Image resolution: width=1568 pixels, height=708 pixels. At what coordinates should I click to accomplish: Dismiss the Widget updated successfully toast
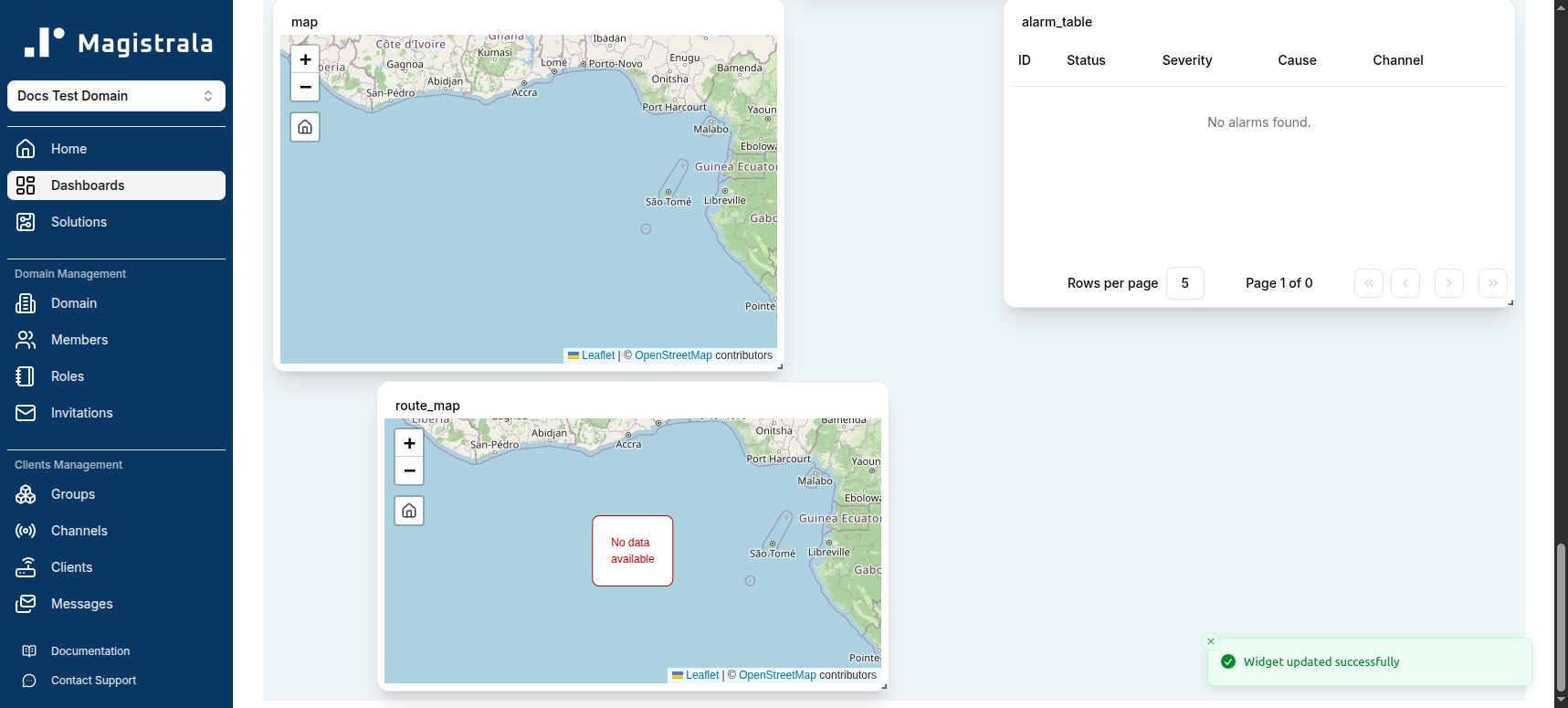tap(1211, 641)
